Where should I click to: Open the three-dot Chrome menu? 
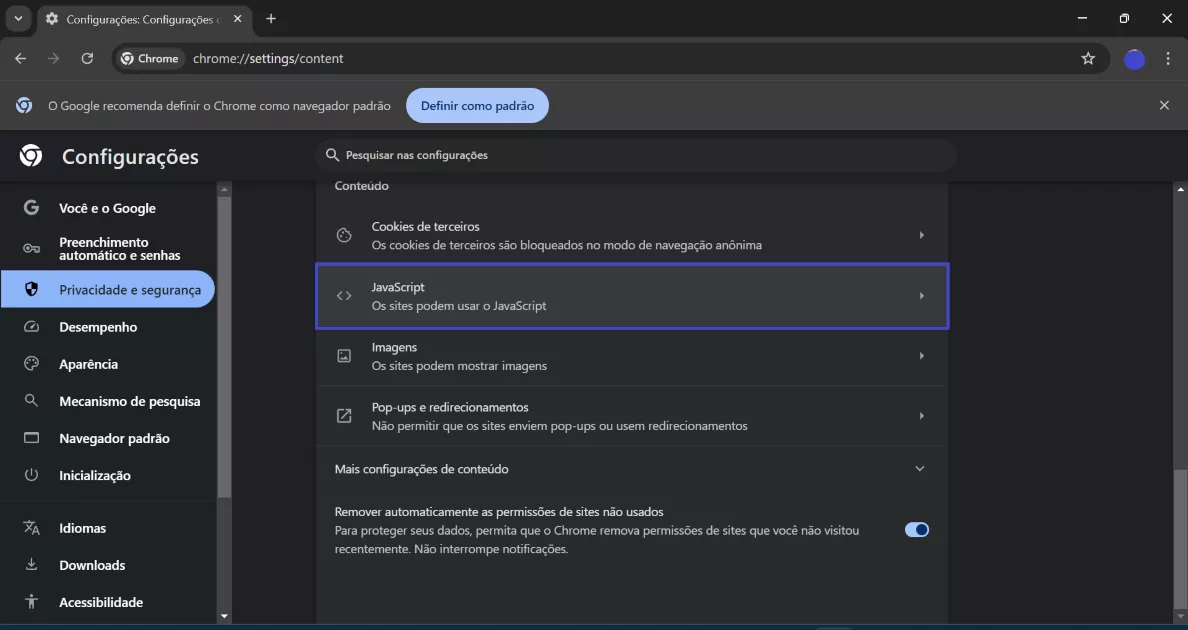click(1168, 58)
